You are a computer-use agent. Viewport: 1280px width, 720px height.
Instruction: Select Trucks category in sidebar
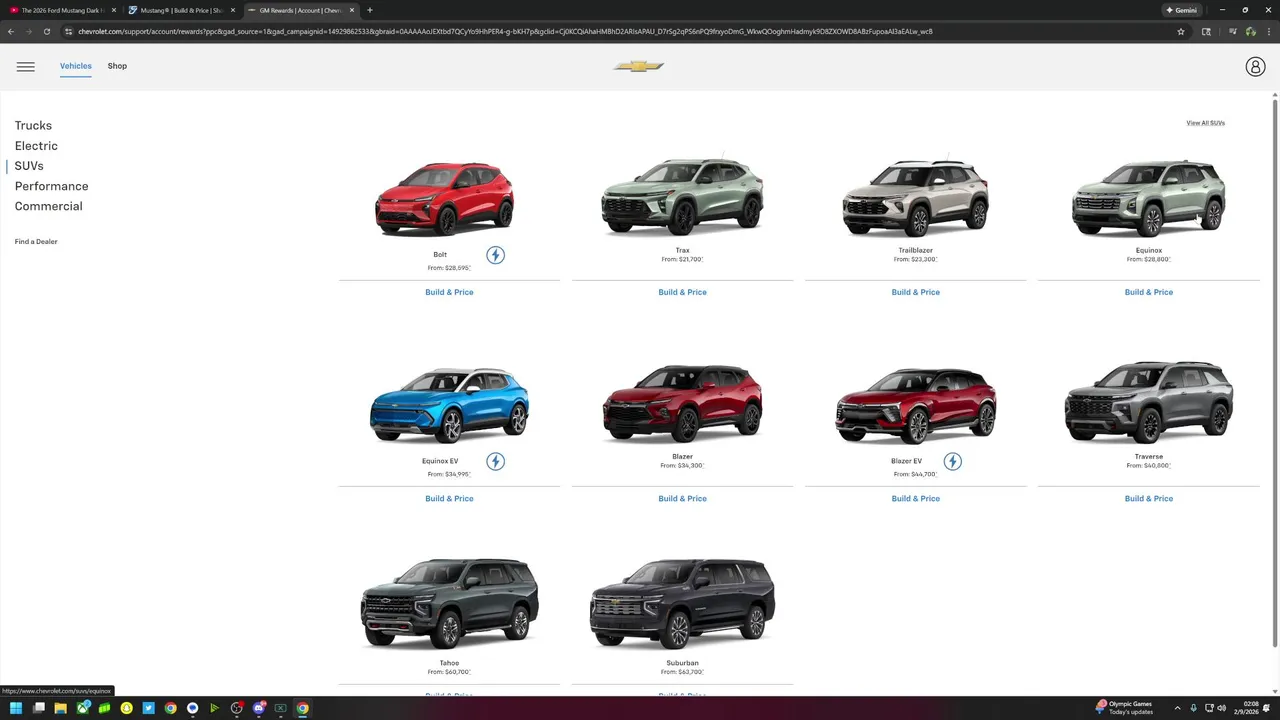33,125
